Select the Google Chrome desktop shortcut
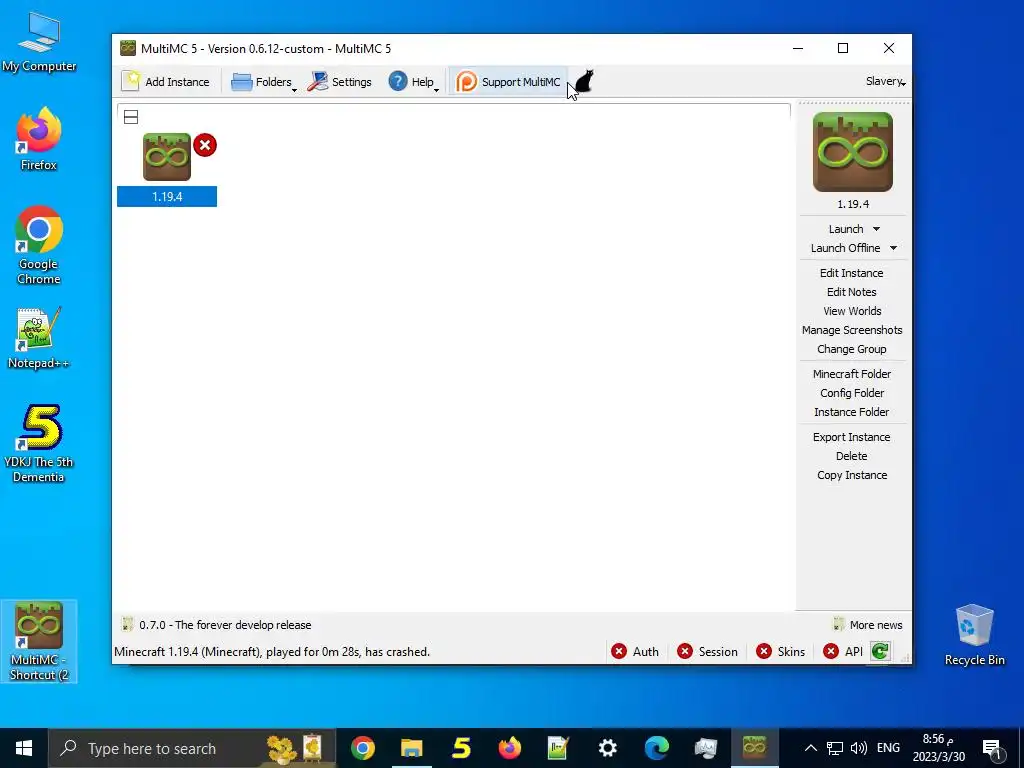 click(x=39, y=245)
